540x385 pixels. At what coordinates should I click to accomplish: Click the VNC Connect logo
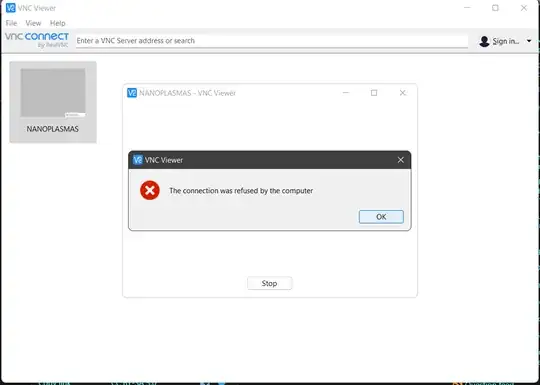click(x=37, y=40)
